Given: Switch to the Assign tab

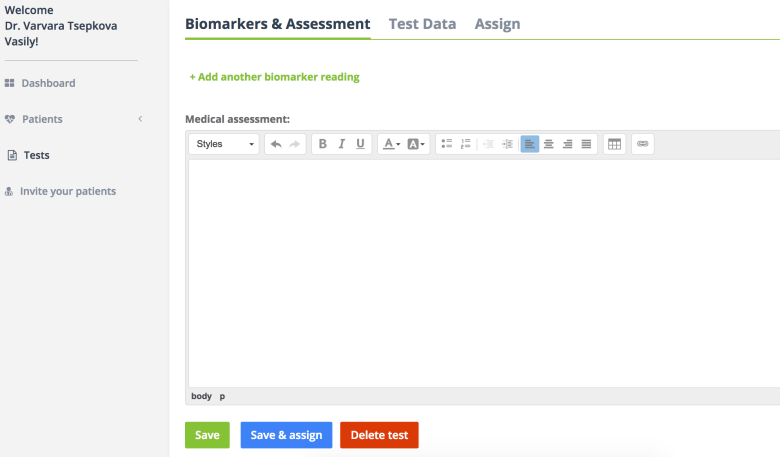Looking at the screenshot, I should coord(497,24).
